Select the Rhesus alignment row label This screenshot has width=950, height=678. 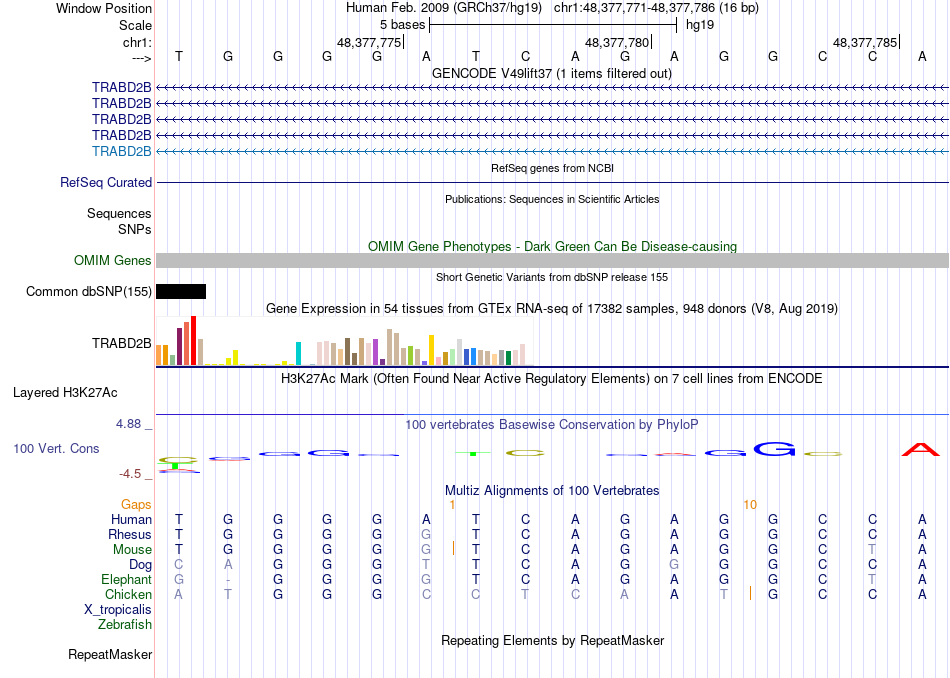tap(130, 534)
